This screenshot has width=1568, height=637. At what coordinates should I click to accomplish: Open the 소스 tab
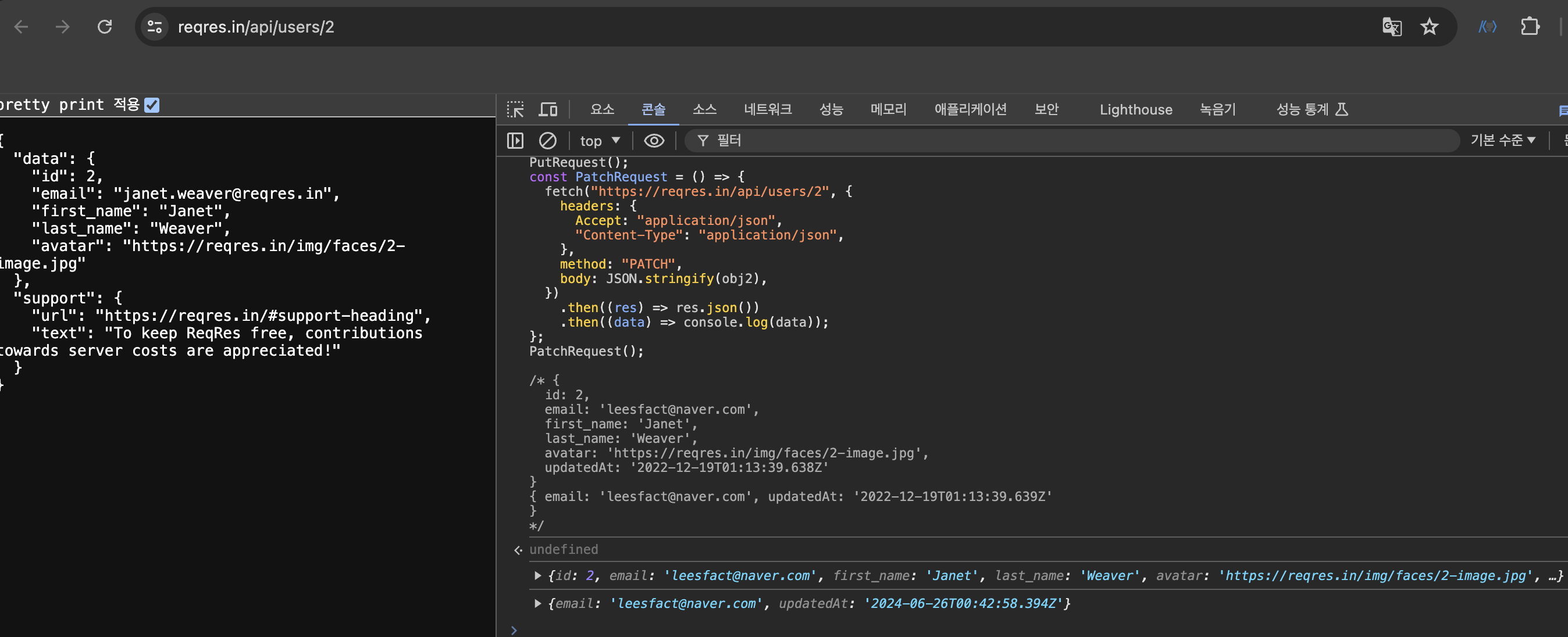[704, 109]
